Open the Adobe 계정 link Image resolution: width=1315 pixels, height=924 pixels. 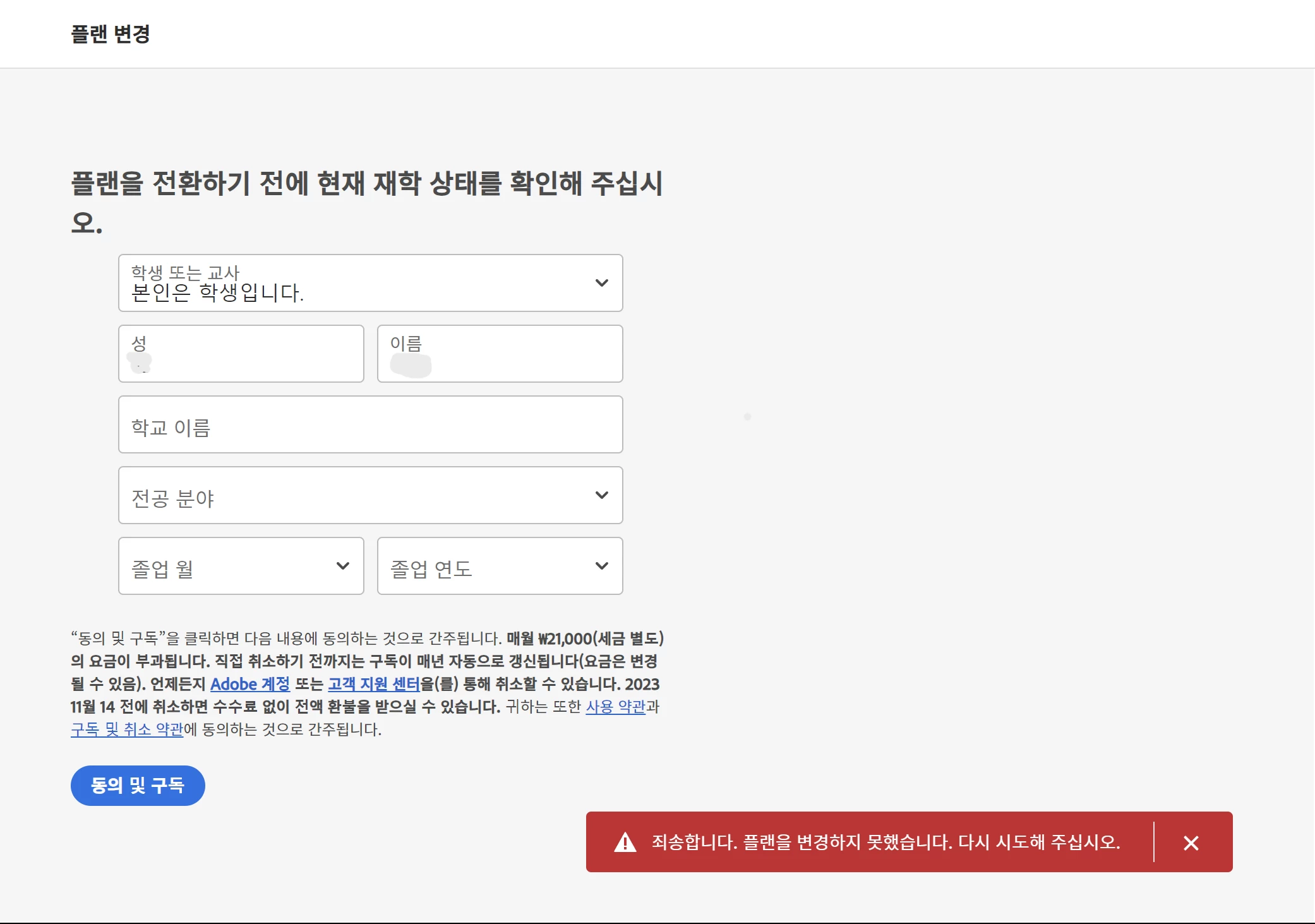(x=249, y=684)
